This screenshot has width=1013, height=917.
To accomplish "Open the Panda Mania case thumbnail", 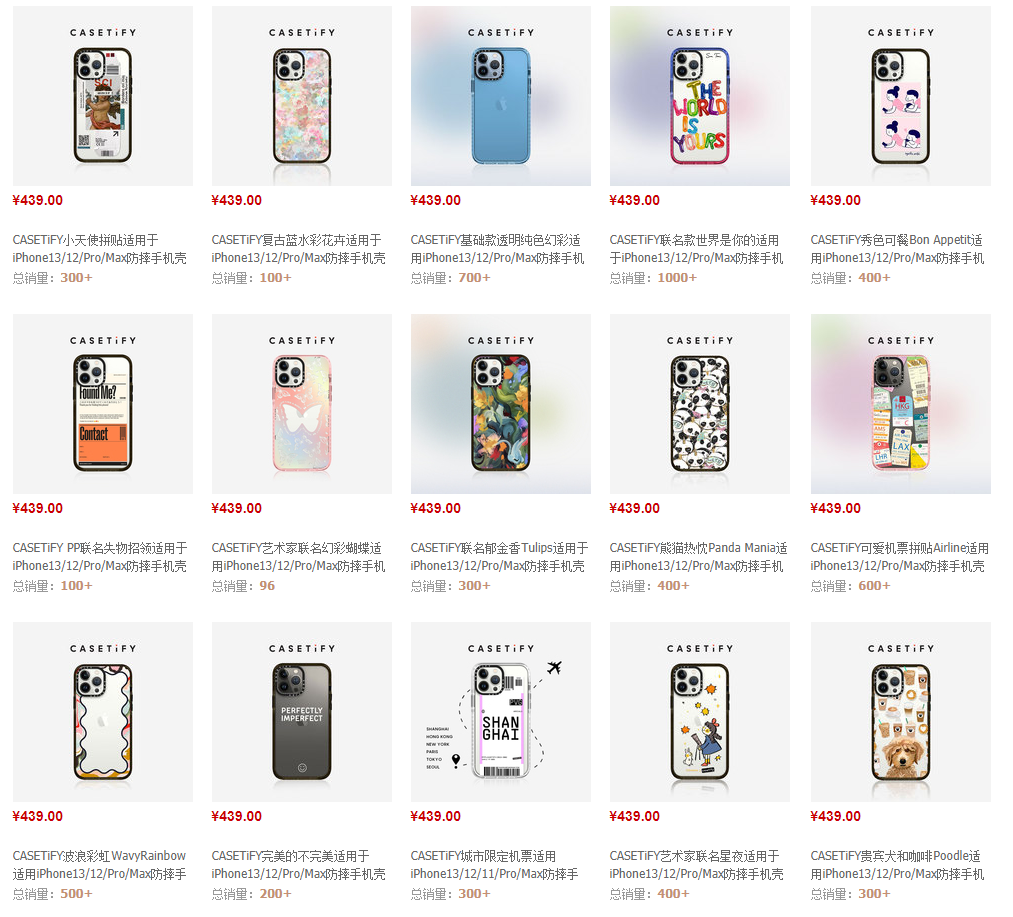I will pos(700,404).
